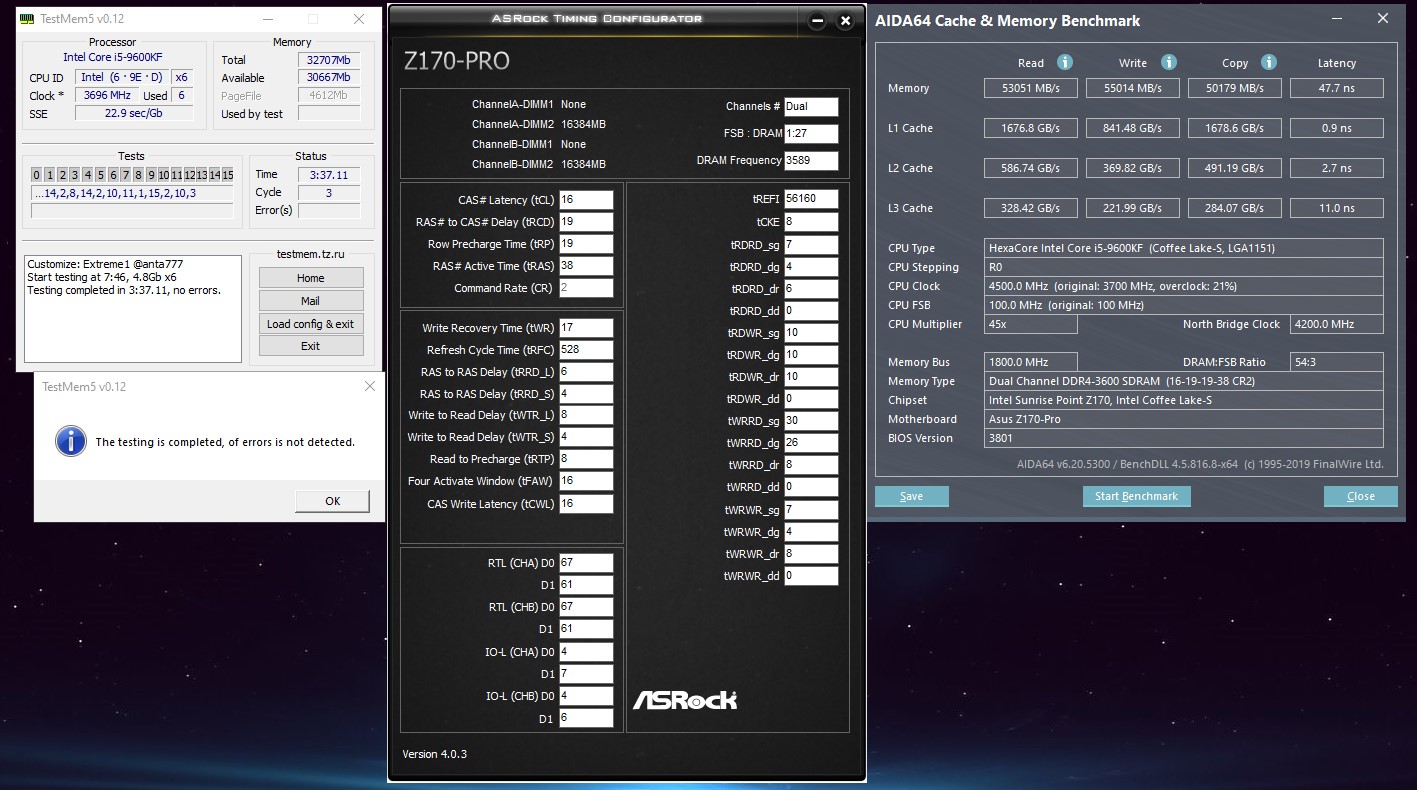The width and height of the screenshot is (1417, 790).
Task: Select the DRAM Frequency field
Action: tap(811, 160)
